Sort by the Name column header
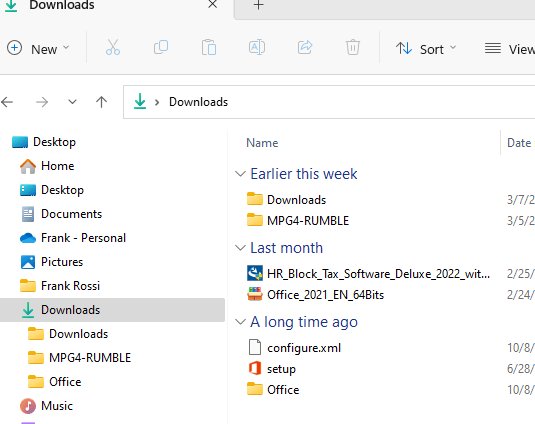This screenshot has width=535, height=424. click(262, 143)
